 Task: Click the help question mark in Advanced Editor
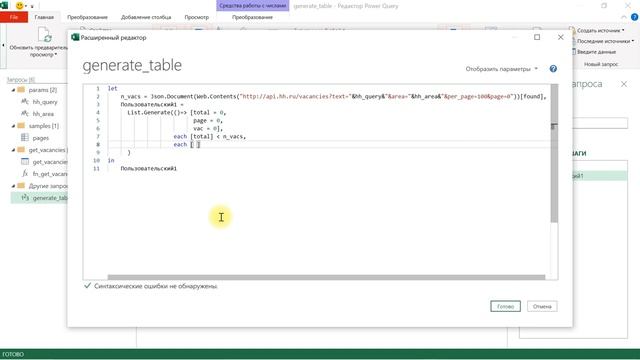(553, 69)
